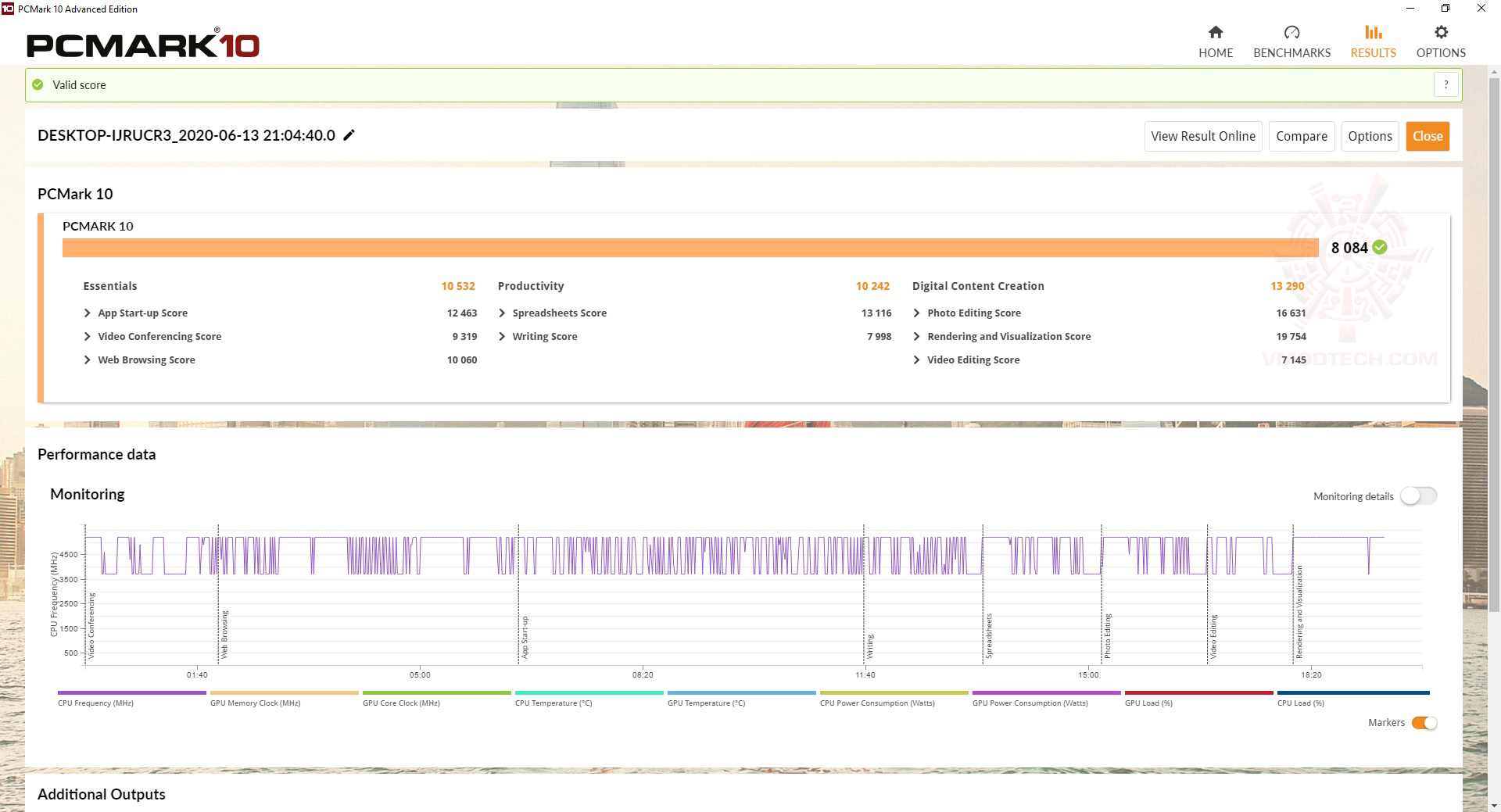This screenshot has height=812, width=1501.
Task: Open the Benchmarks gauge icon
Action: click(1291, 32)
